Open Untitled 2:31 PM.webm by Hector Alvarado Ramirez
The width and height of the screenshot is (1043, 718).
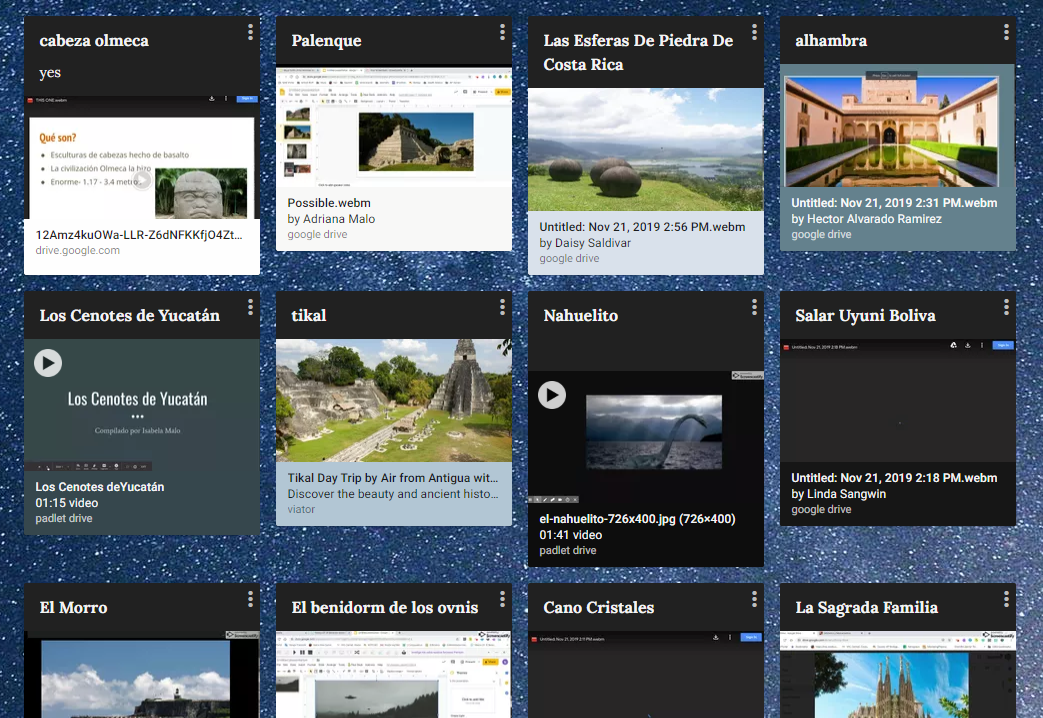click(898, 218)
